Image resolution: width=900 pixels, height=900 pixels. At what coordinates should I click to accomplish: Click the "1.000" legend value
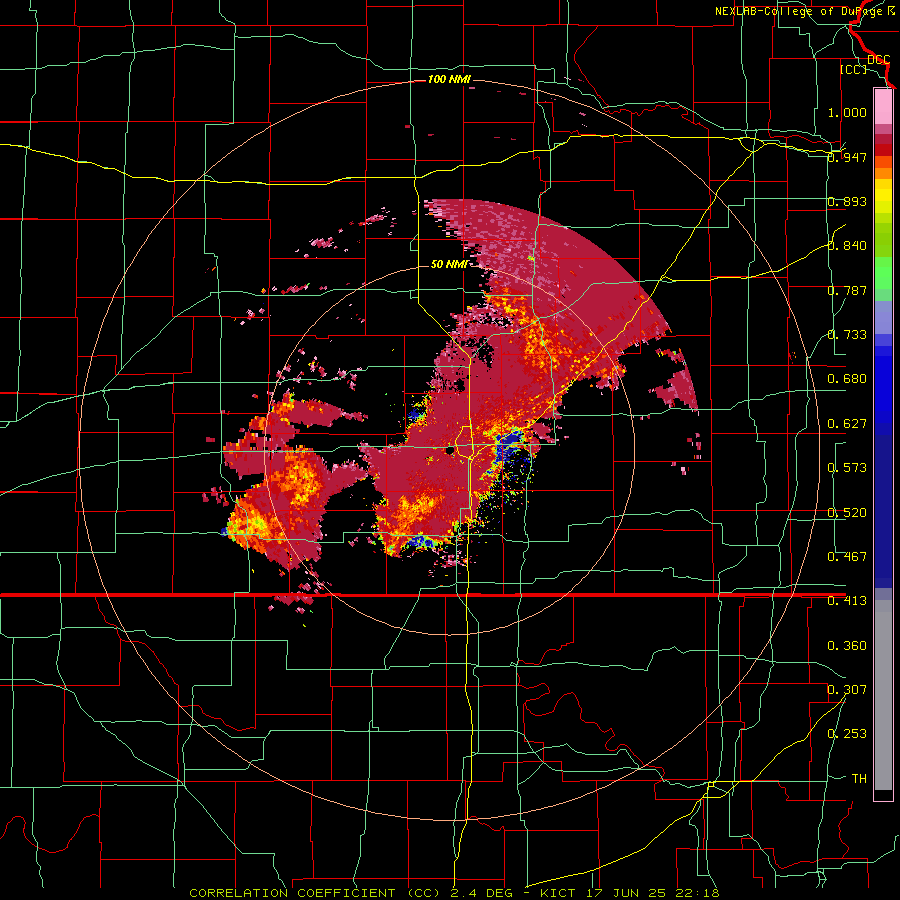(847, 112)
